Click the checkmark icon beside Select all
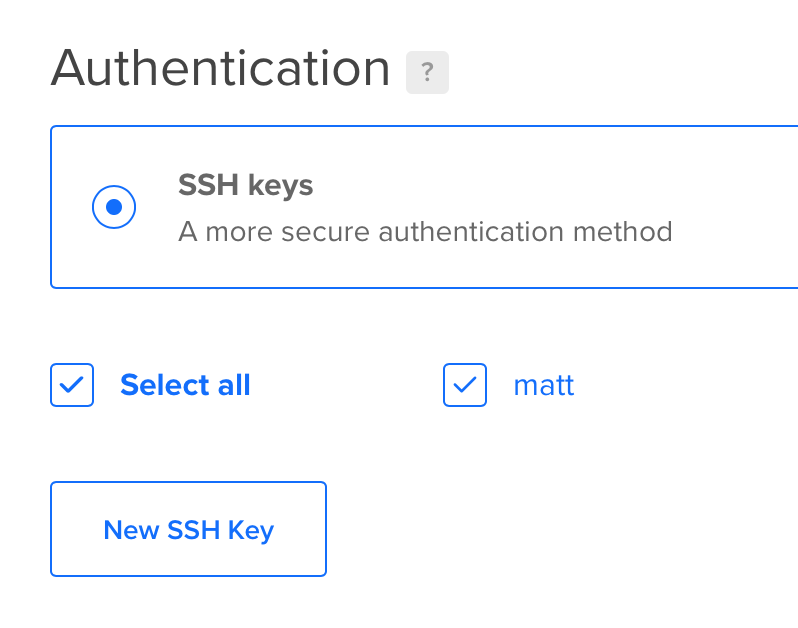Image resolution: width=798 pixels, height=628 pixels. click(x=72, y=385)
